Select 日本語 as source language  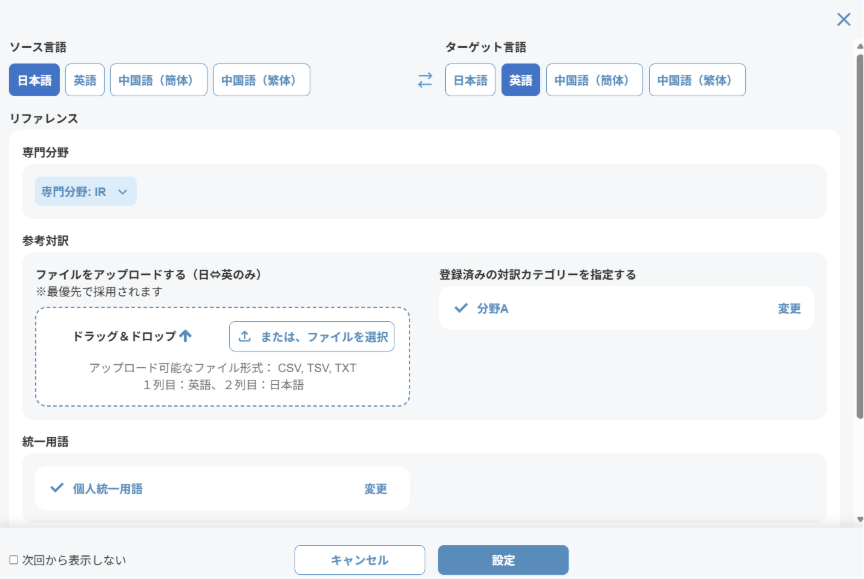pyautogui.click(x=34, y=80)
